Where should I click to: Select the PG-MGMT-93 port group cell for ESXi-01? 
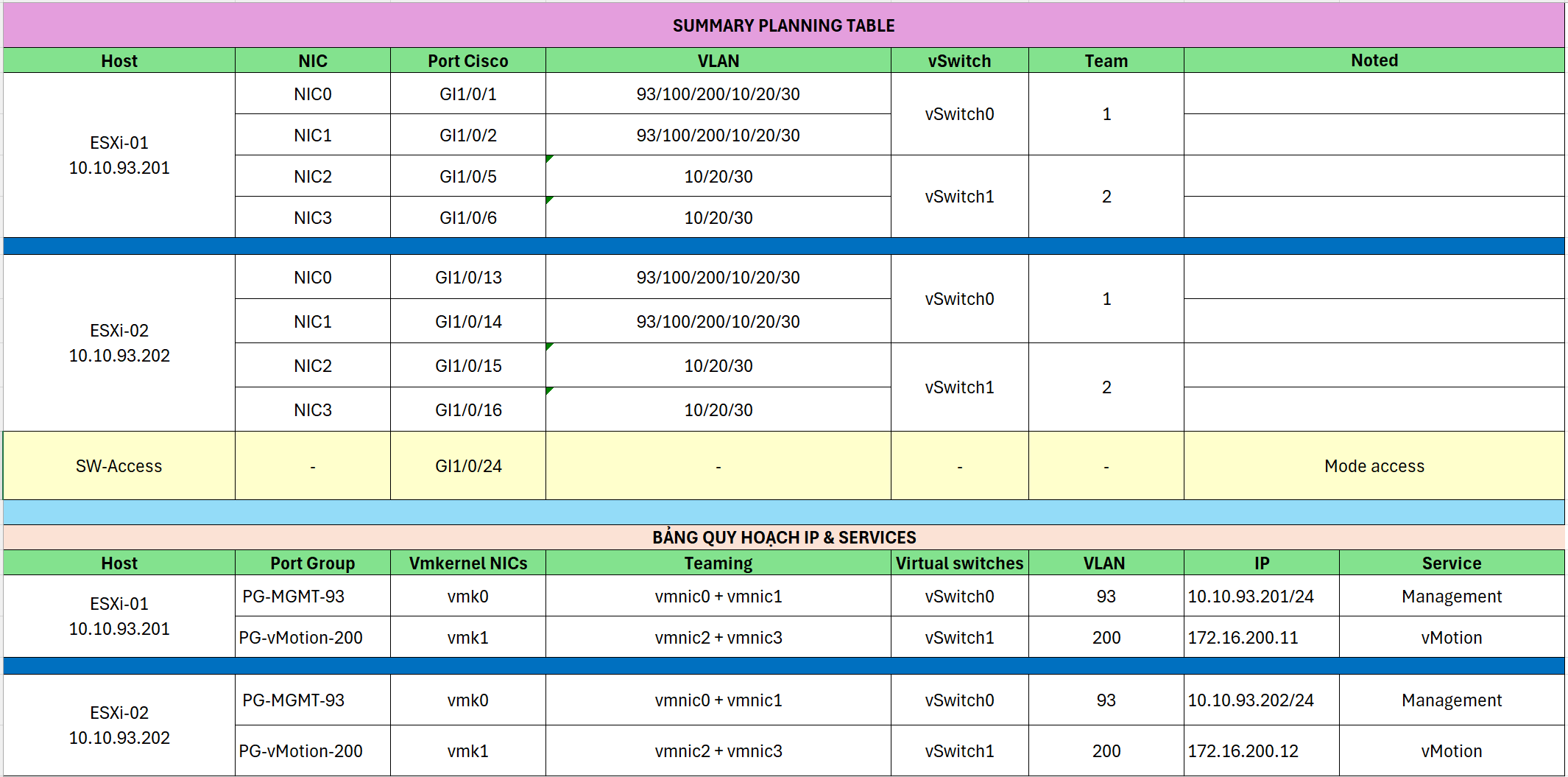312,597
